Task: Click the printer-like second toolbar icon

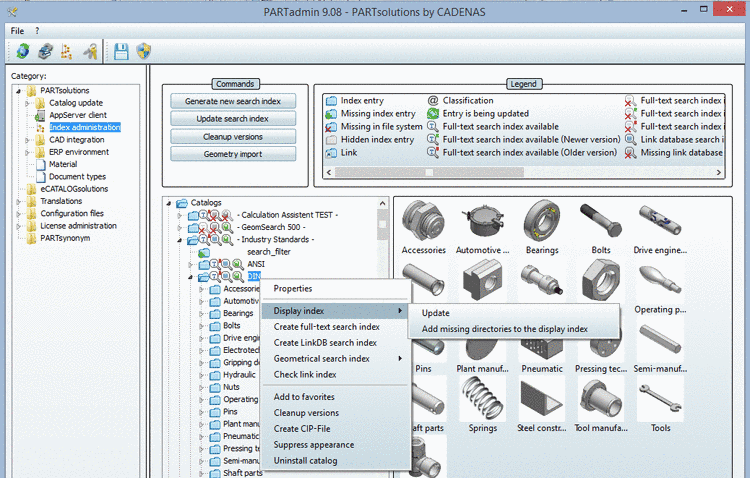Action: click(44, 51)
